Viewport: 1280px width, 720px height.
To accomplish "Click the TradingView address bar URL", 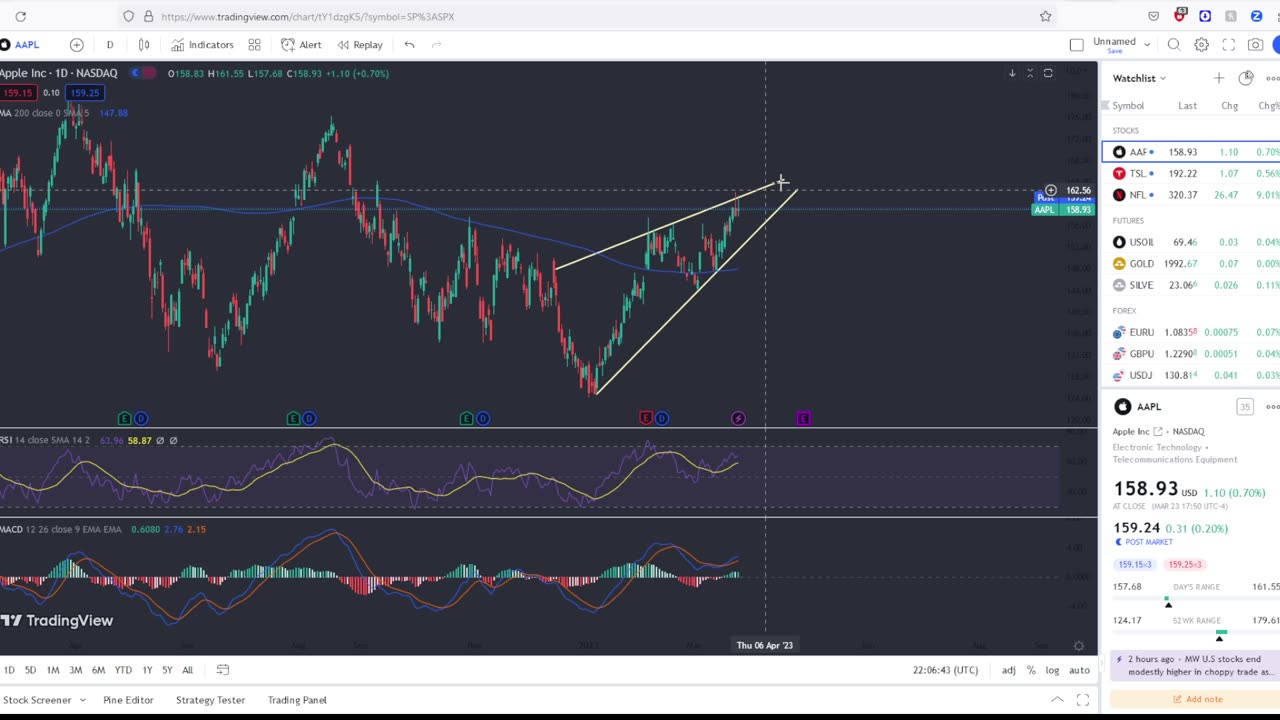I will (x=308, y=17).
